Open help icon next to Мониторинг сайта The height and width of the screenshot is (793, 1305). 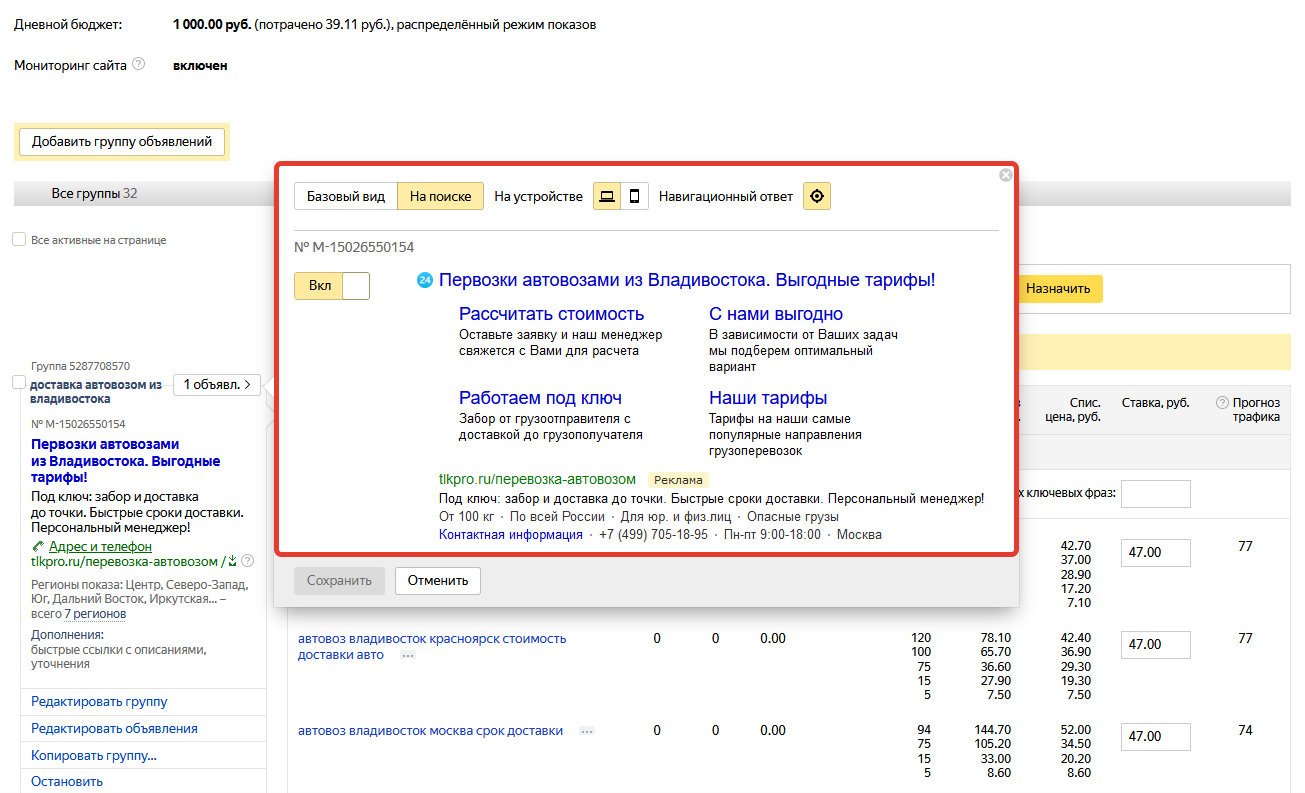coord(139,64)
